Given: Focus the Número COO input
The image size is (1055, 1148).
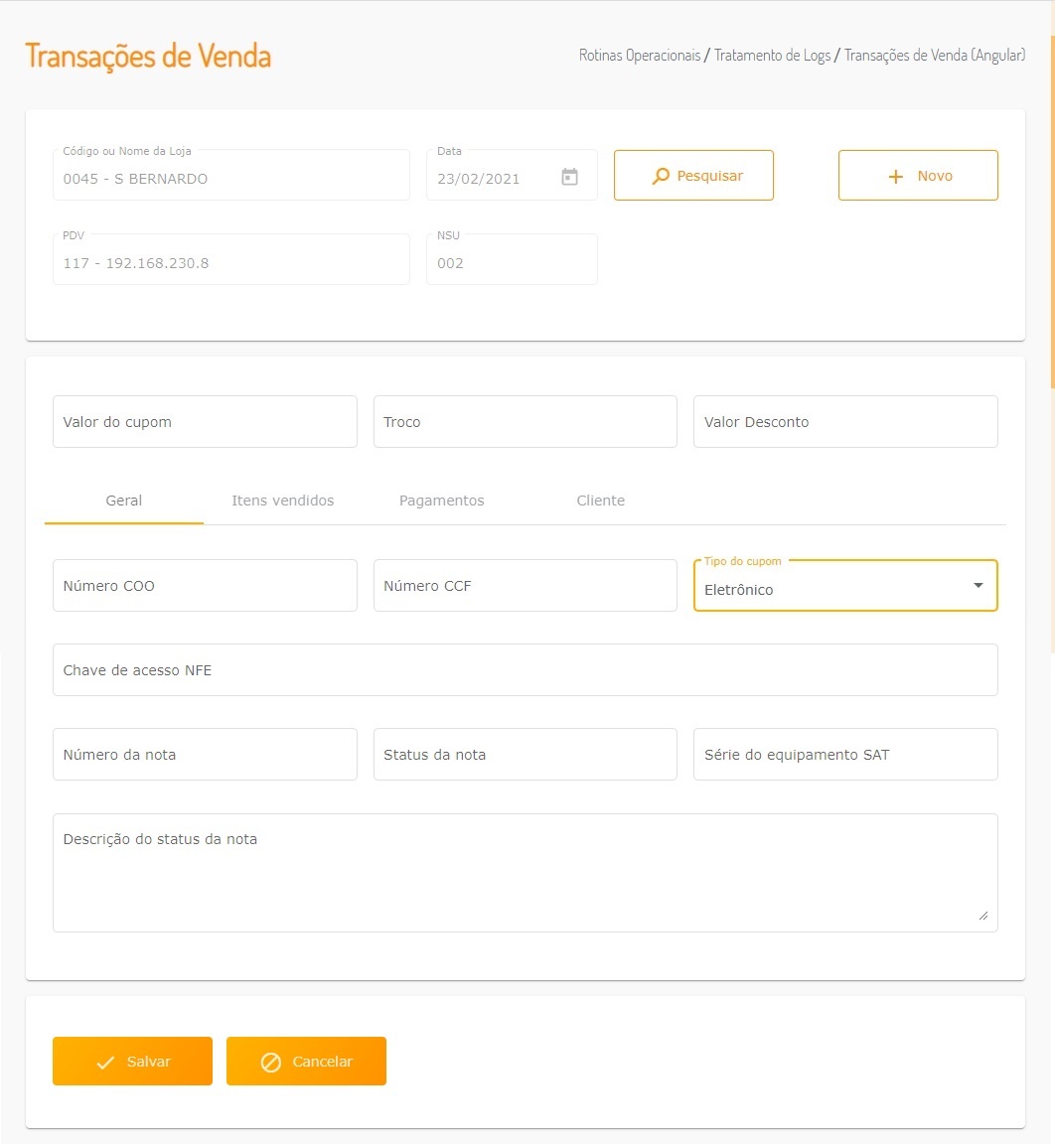Looking at the screenshot, I should 205,586.
